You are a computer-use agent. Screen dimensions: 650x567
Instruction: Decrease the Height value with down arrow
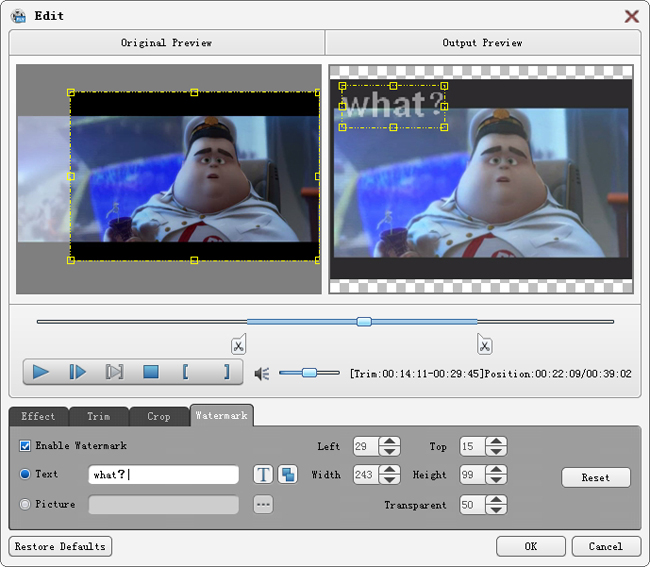point(496,480)
